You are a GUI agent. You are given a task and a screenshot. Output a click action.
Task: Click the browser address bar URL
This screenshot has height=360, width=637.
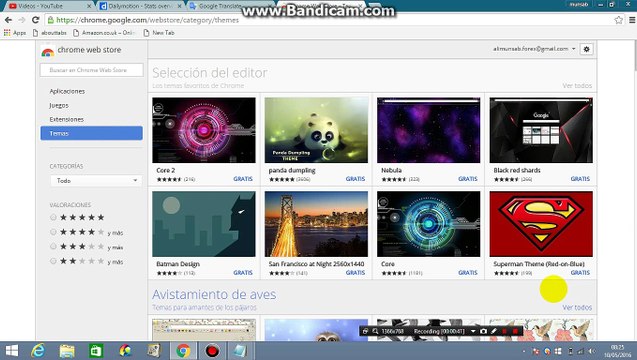click(x=147, y=20)
